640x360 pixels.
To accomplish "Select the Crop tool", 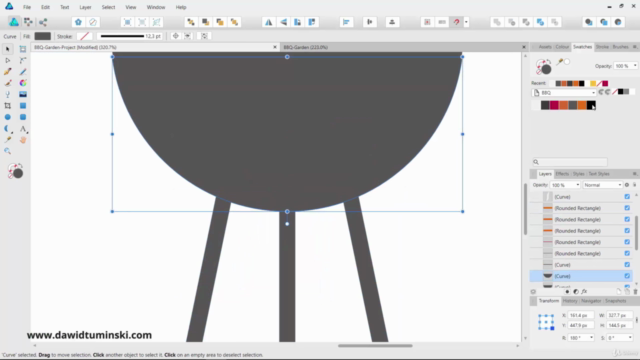I will (7, 106).
